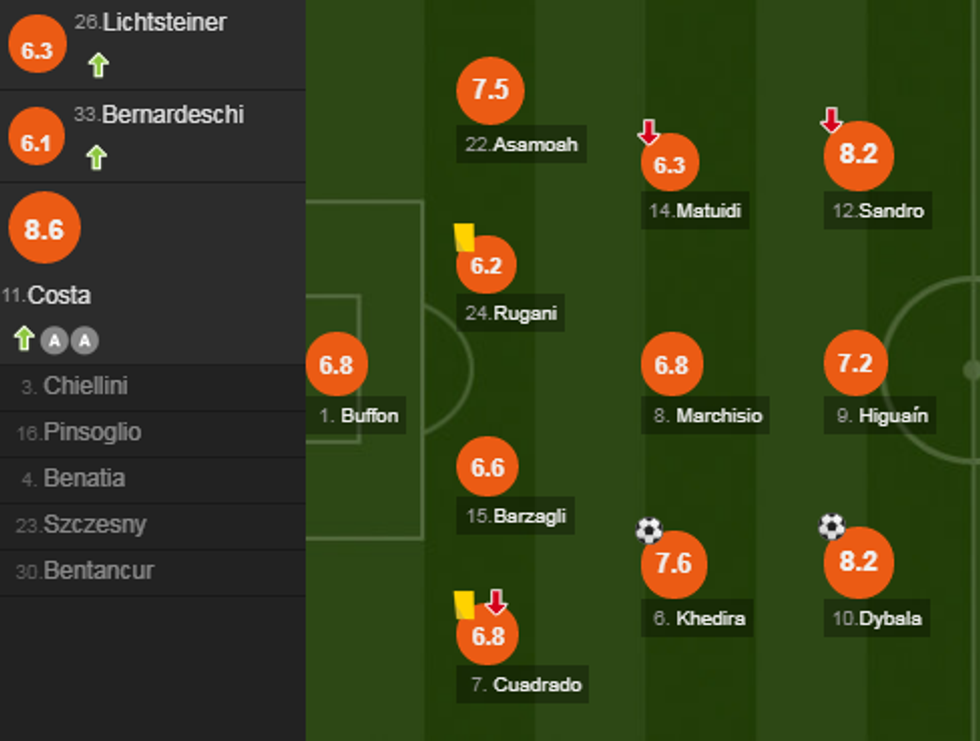Select Chiellini in the unused substitutes list
Screen dimensions: 980x741
click(85, 387)
